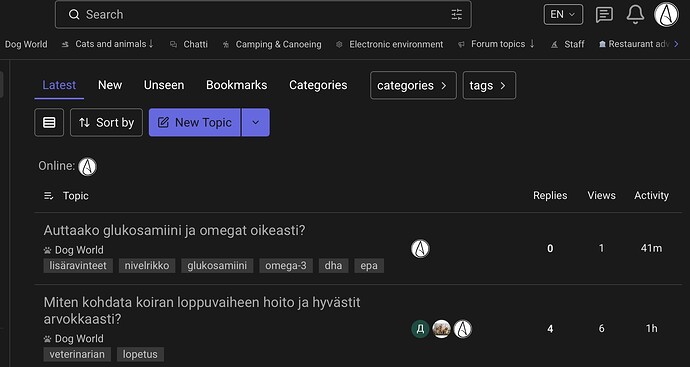The height and width of the screenshot is (367, 690).
Task: Open Dog World category under glukosamiini topic
Action: [79, 250]
